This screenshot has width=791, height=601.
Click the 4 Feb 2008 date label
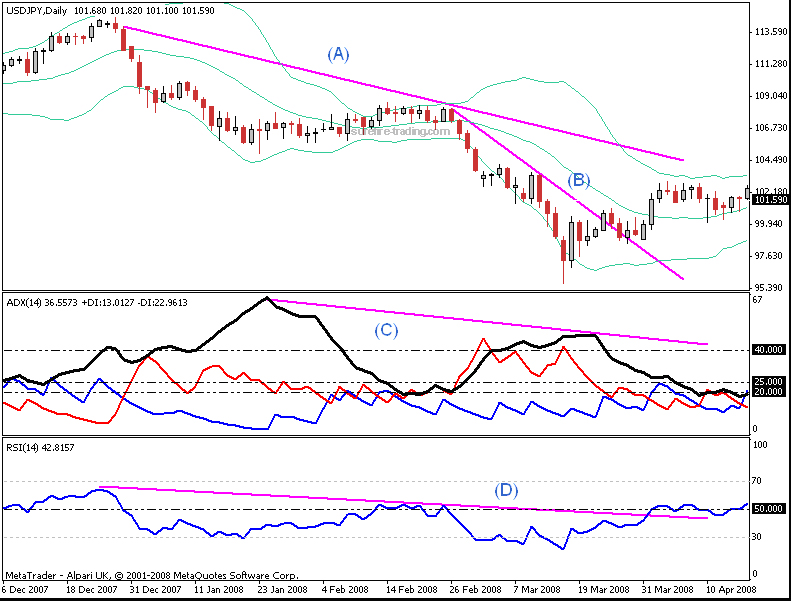(x=345, y=589)
